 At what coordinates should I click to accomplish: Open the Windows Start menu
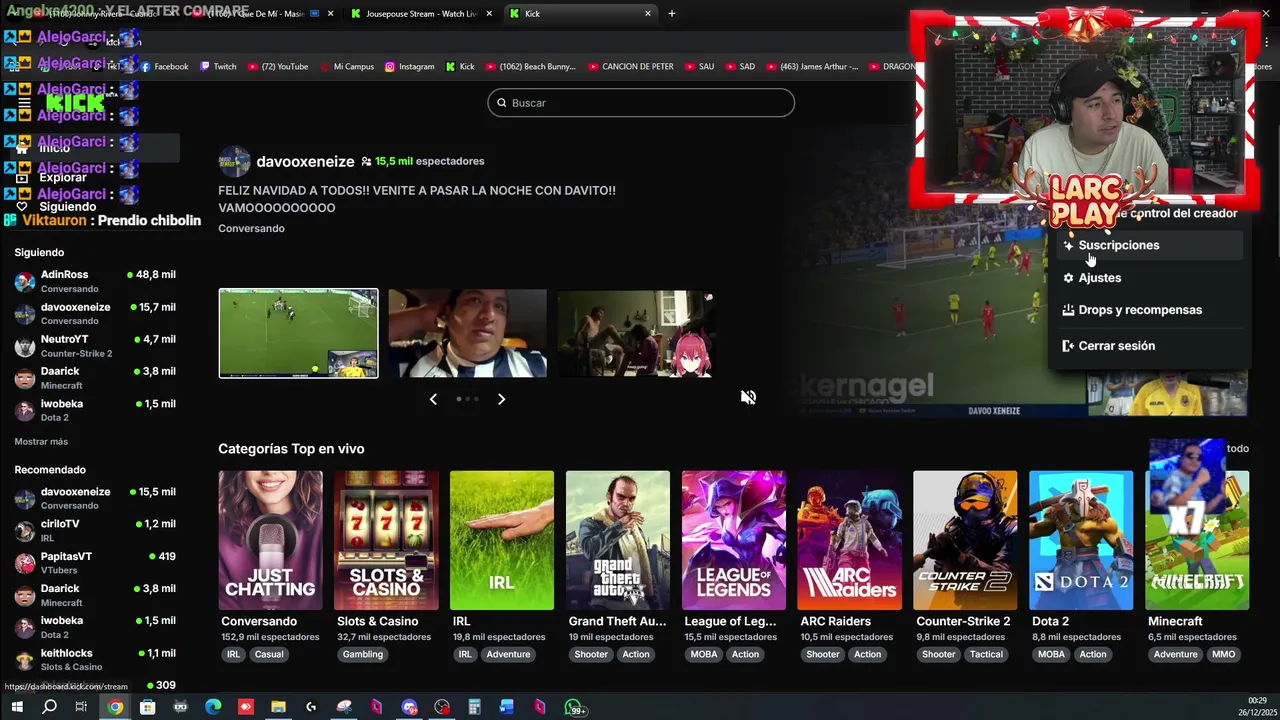point(17,707)
